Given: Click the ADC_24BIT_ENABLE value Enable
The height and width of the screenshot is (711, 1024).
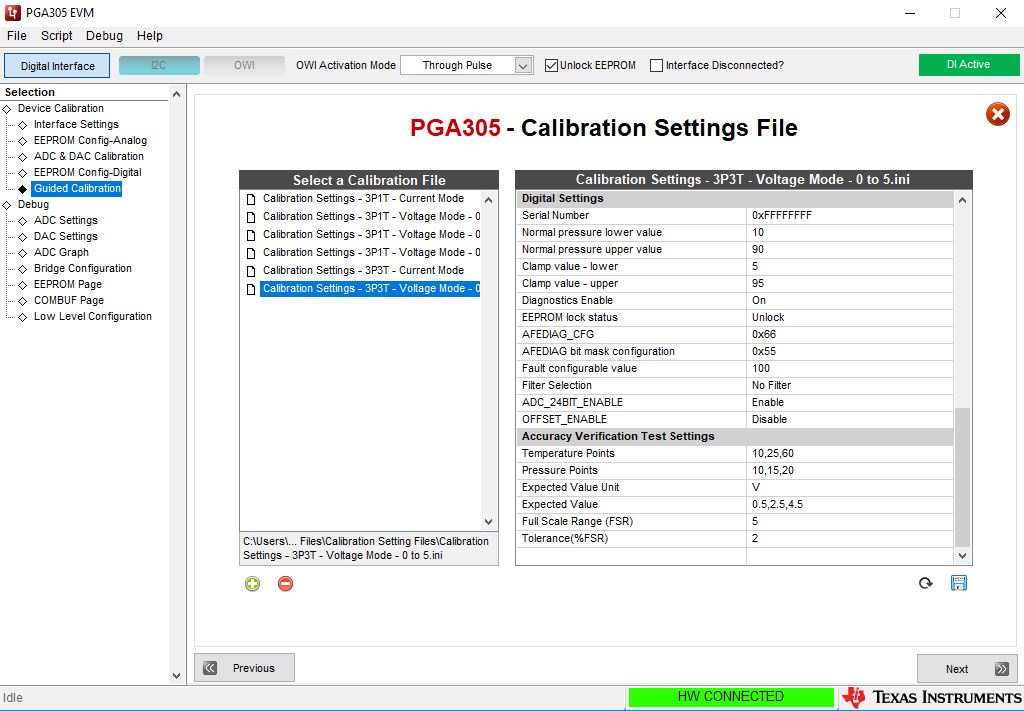Looking at the screenshot, I should pyautogui.click(x=768, y=402).
